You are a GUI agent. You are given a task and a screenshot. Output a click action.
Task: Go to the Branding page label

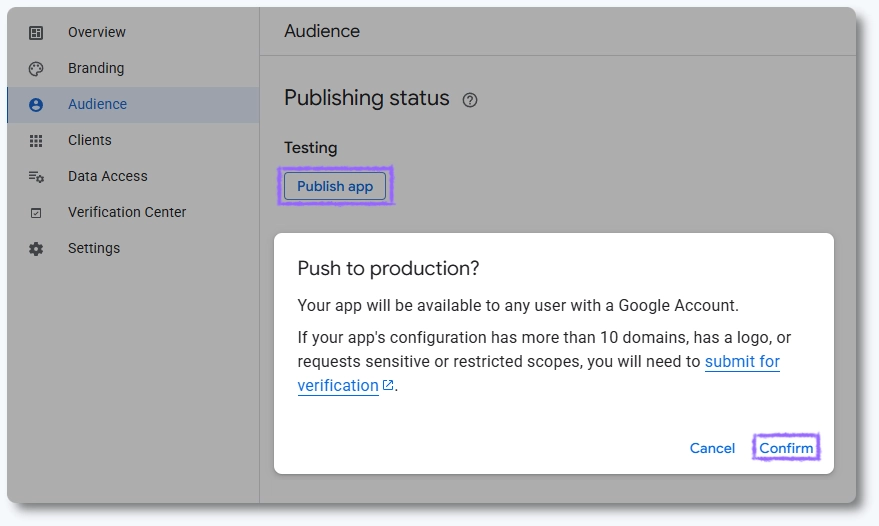pyautogui.click(x=96, y=68)
